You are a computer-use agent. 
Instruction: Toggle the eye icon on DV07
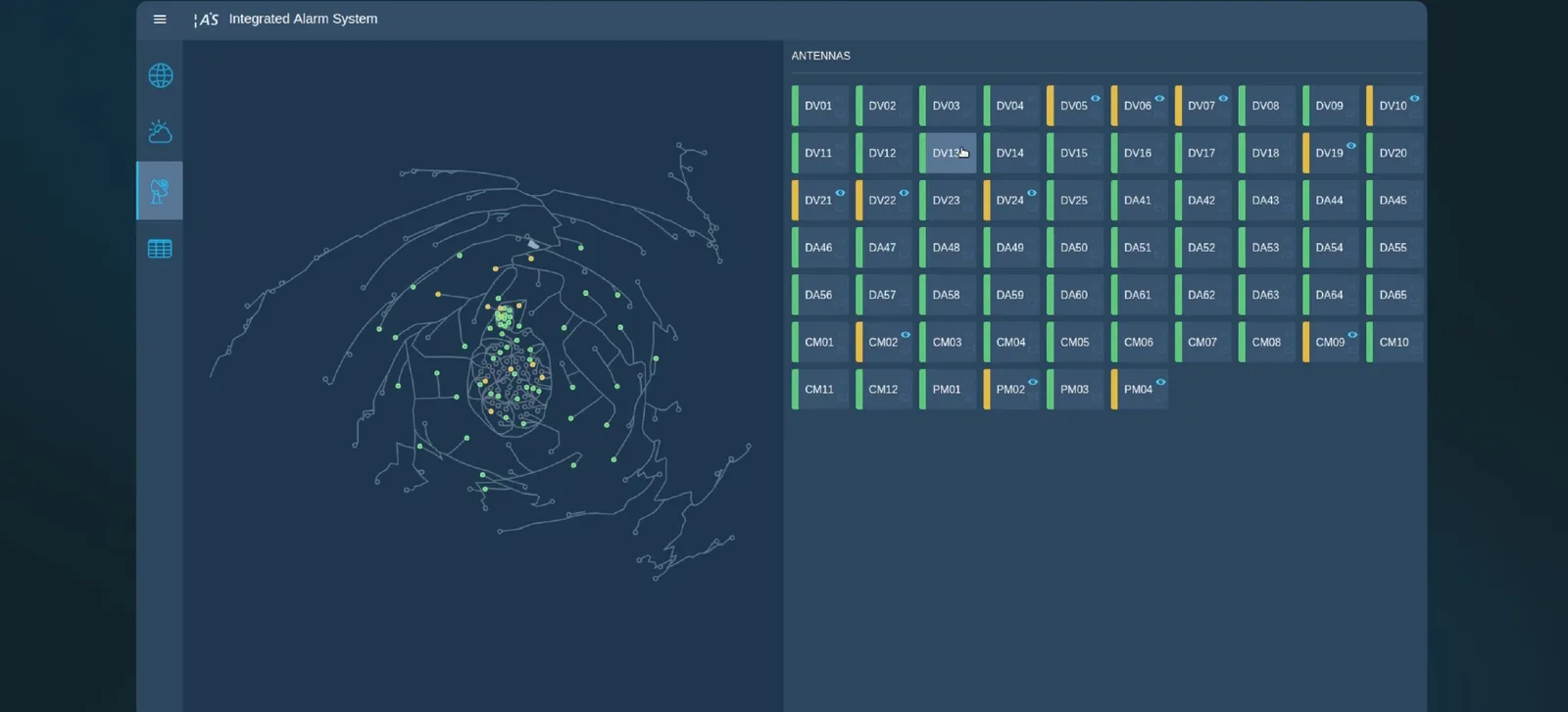(x=1223, y=98)
